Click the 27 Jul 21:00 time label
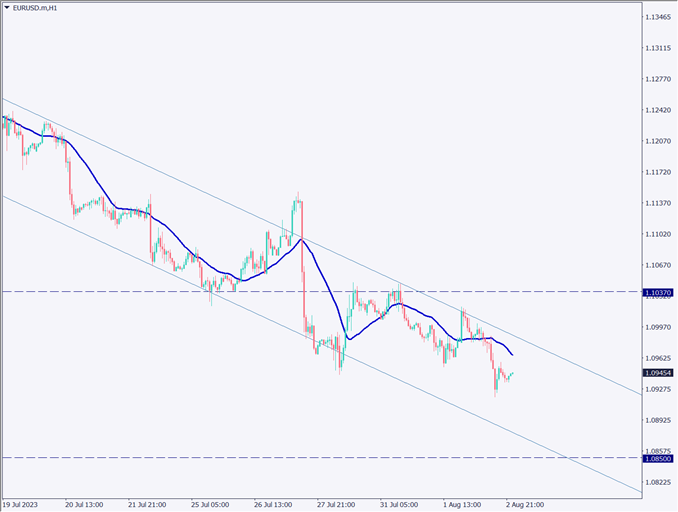The width and height of the screenshot is (678, 512). (x=337, y=503)
